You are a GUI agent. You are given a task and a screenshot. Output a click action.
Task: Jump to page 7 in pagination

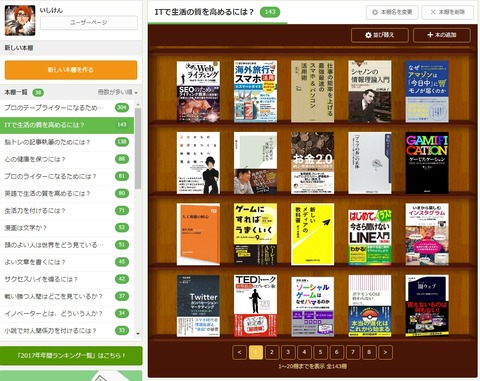click(x=353, y=352)
